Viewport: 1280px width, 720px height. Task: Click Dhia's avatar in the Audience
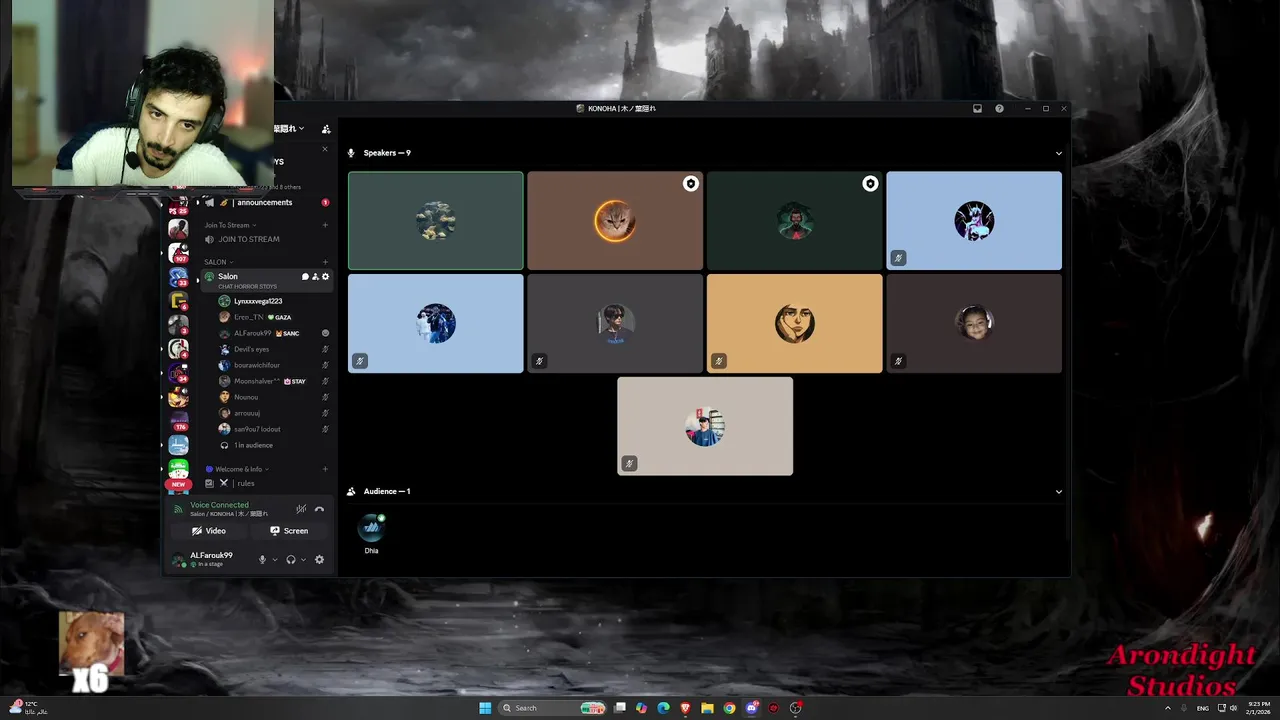click(371, 527)
